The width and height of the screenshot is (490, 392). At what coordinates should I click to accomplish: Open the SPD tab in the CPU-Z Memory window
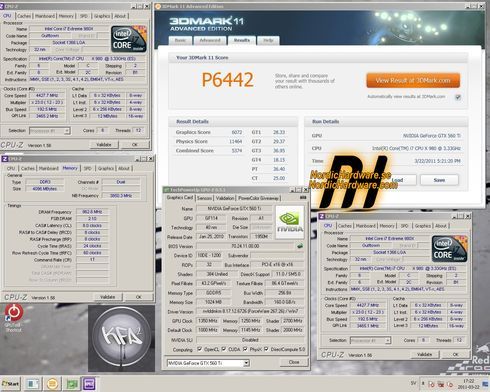coord(88,168)
